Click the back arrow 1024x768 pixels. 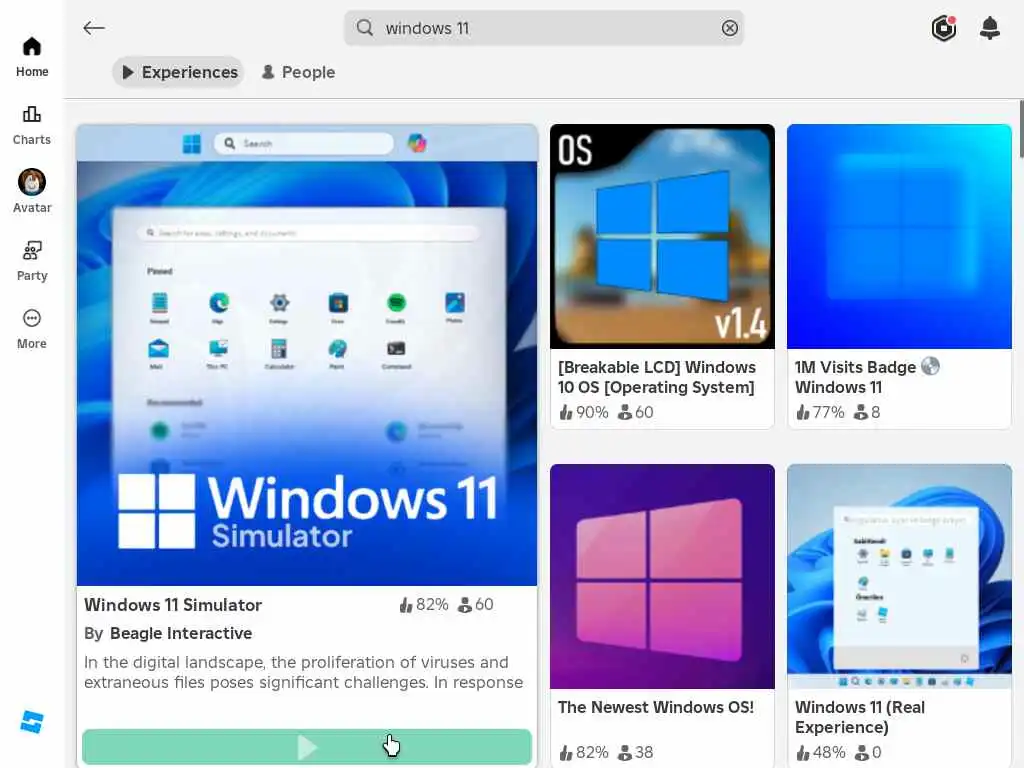[94, 28]
